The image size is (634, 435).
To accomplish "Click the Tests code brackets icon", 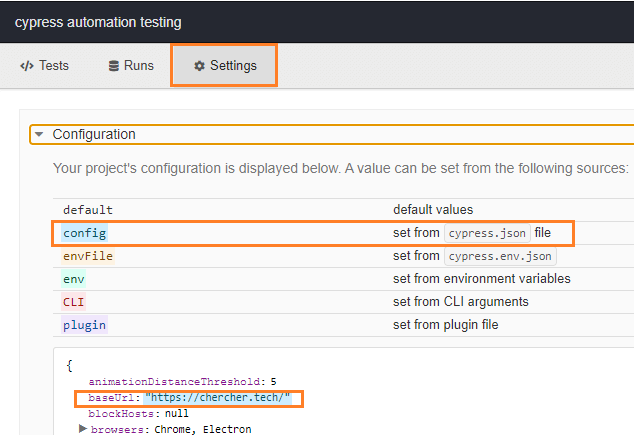I will point(27,66).
